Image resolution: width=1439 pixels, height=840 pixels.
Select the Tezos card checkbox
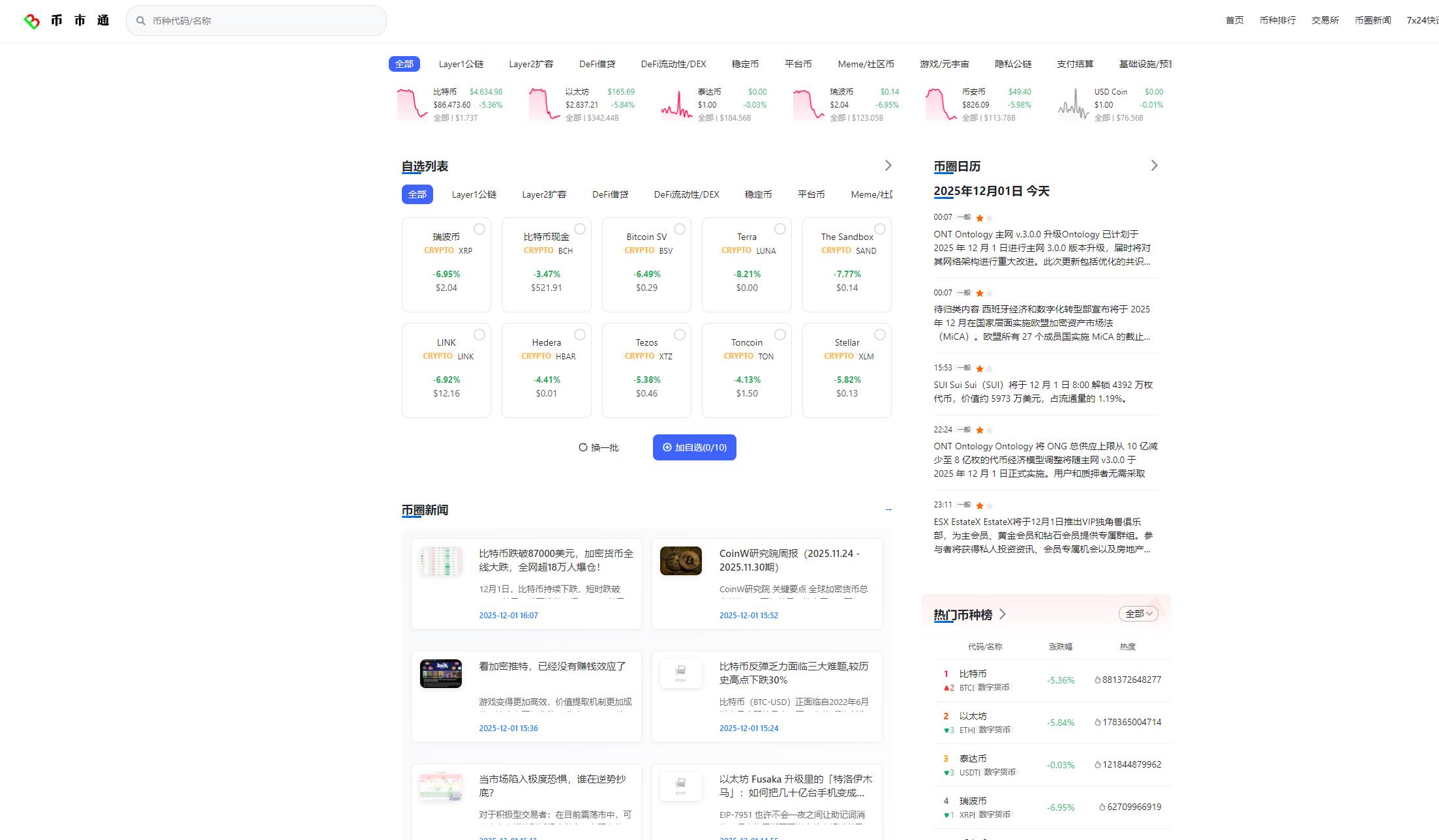[680, 334]
